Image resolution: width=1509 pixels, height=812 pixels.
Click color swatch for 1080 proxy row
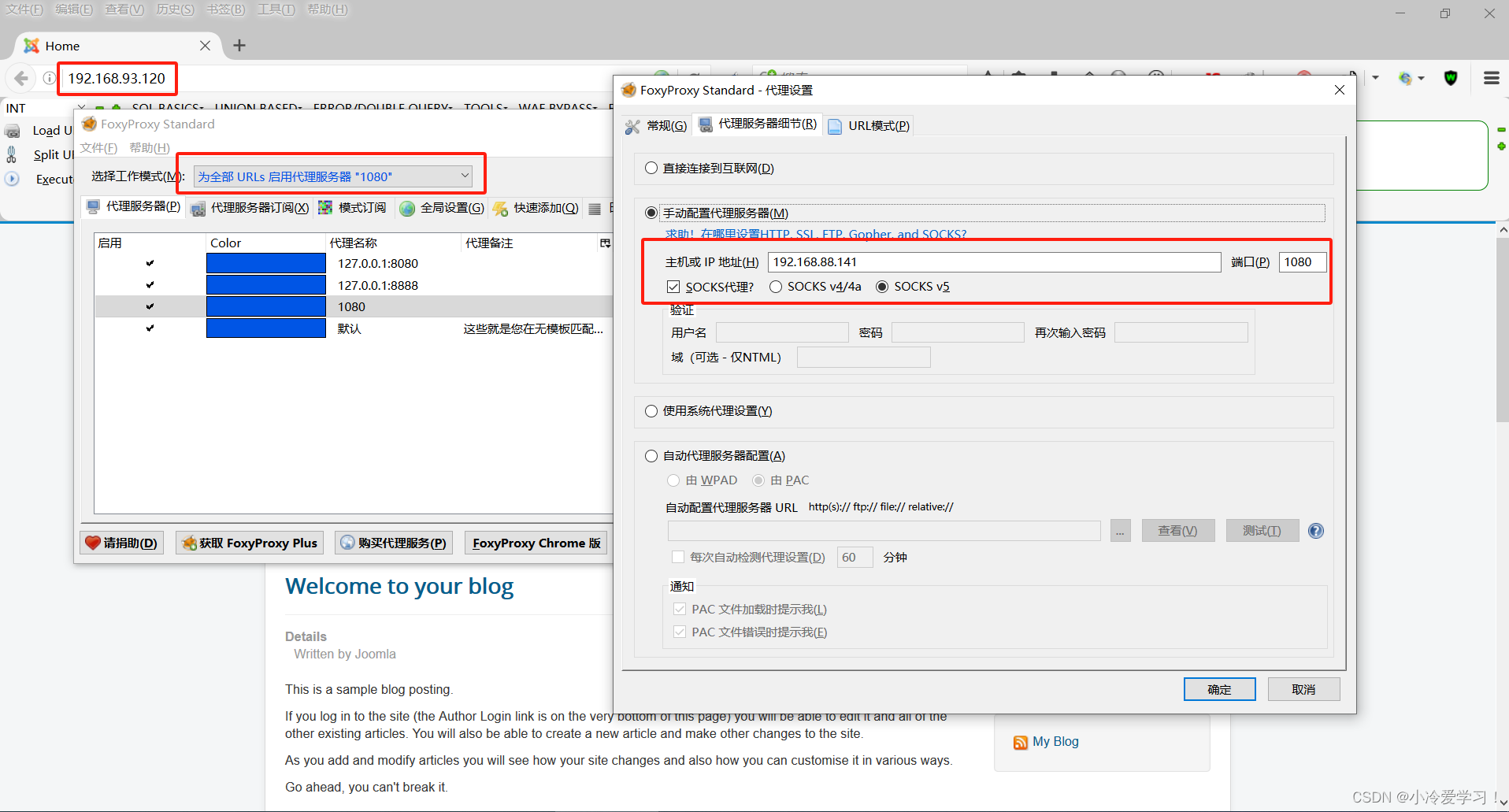click(x=266, y=306)
